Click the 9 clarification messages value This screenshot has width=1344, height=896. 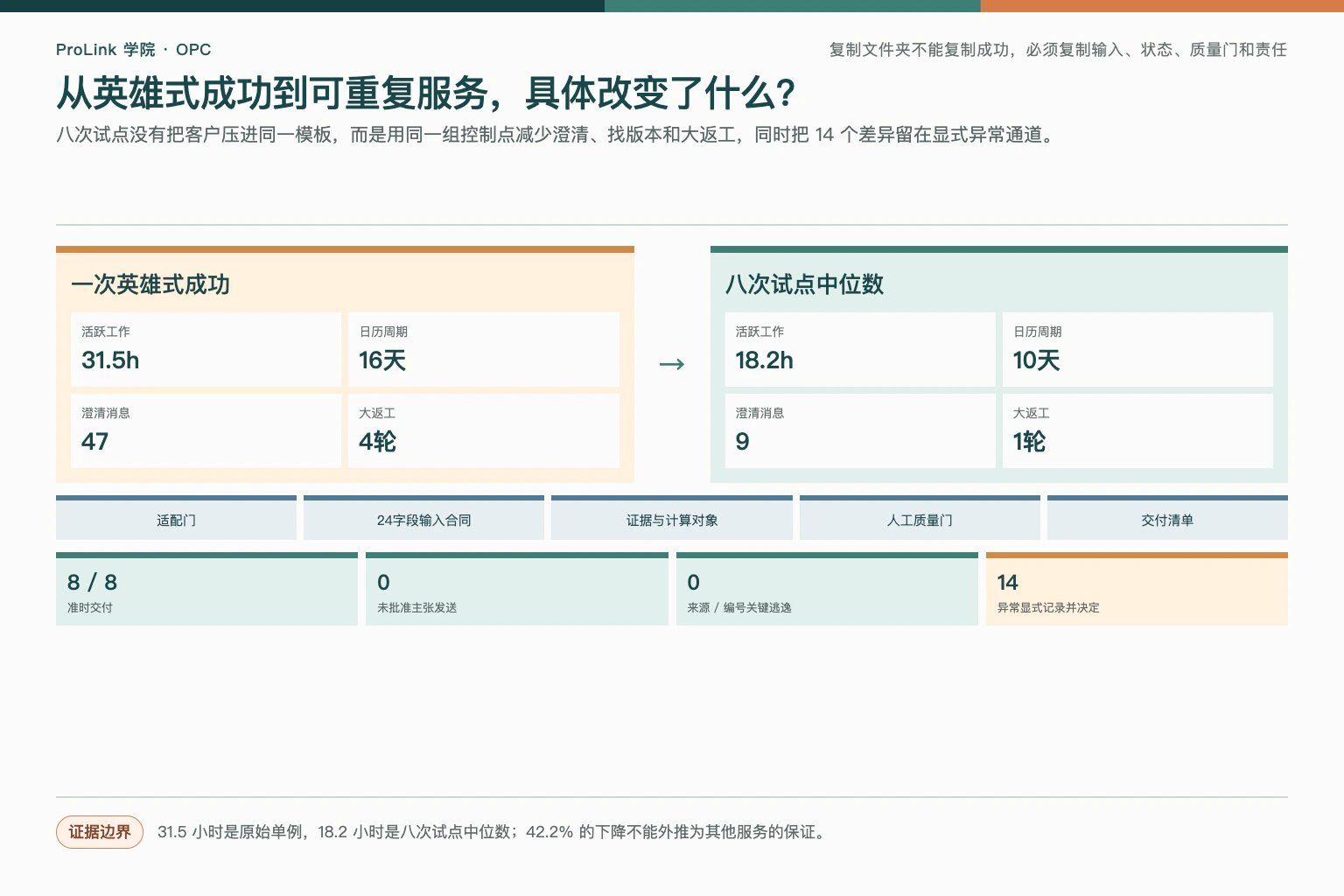point(742,442)
